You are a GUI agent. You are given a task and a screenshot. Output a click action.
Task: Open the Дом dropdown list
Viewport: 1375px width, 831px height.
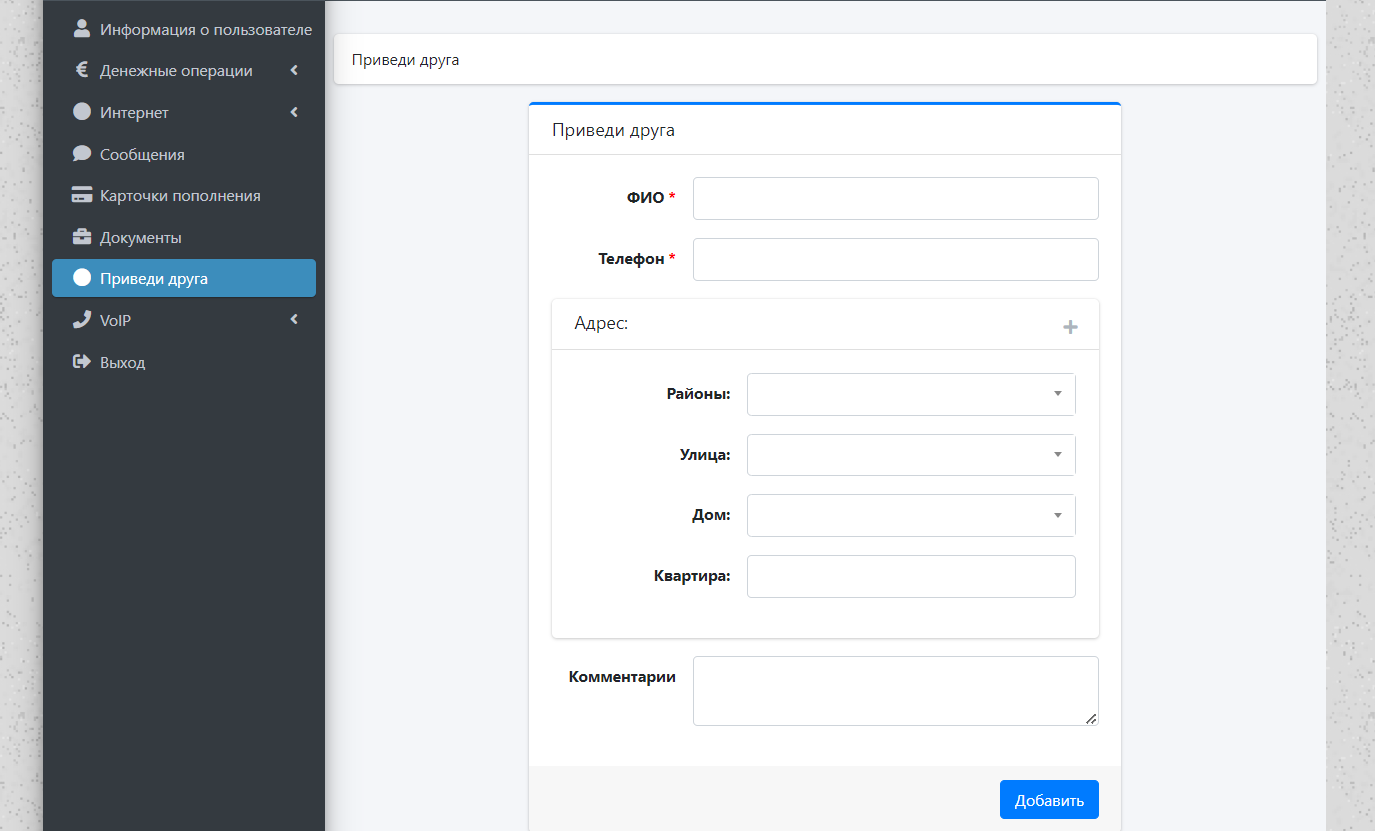[x=910, y=516]
